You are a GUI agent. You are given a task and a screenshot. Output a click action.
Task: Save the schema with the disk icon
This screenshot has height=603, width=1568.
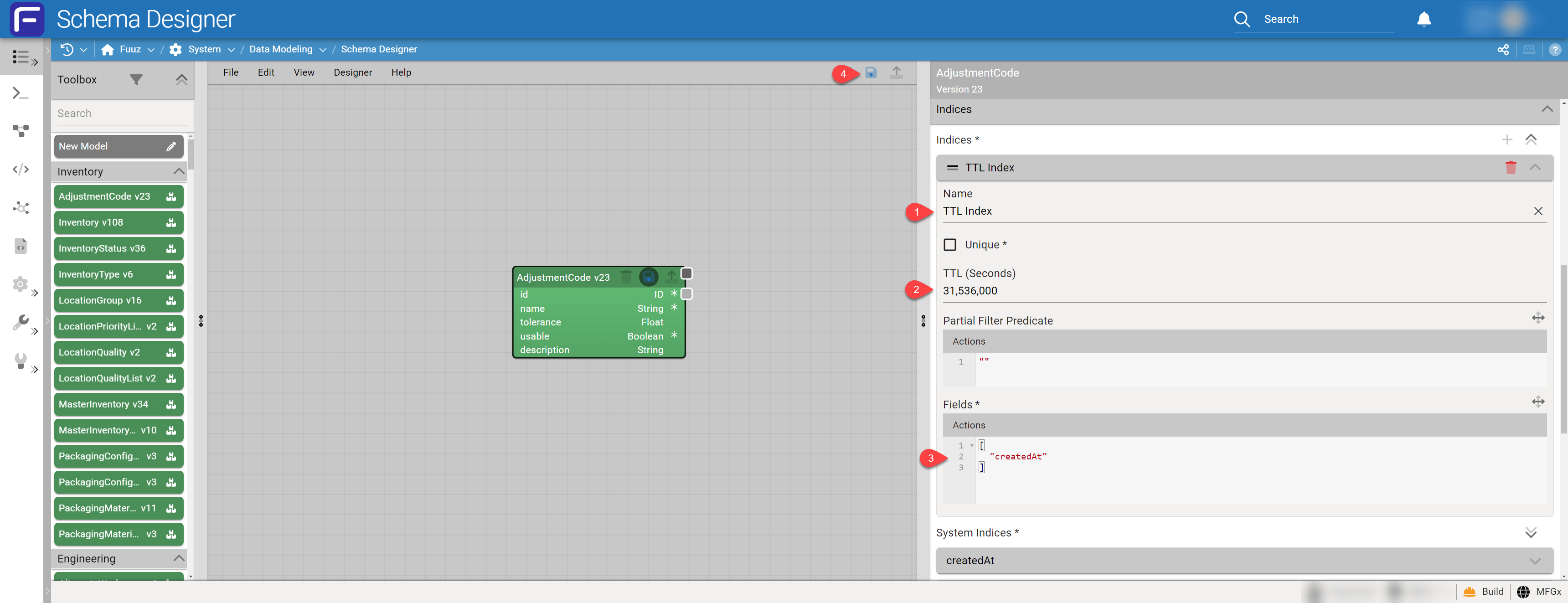tap(871, 73)
